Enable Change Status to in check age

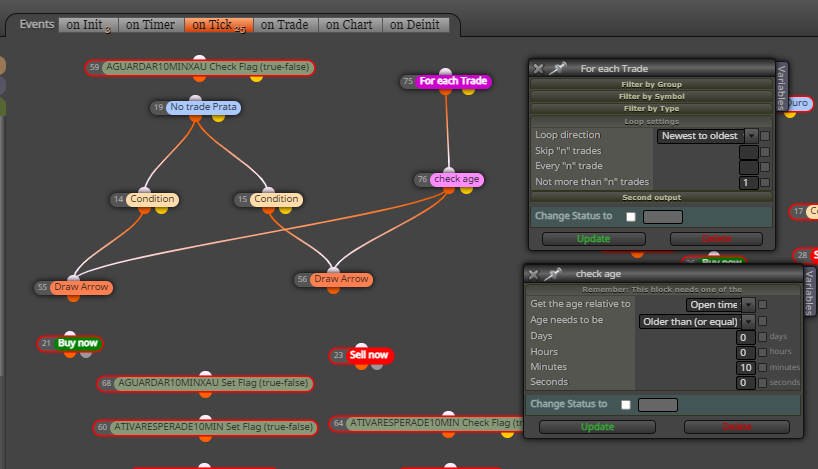(626, 404)
